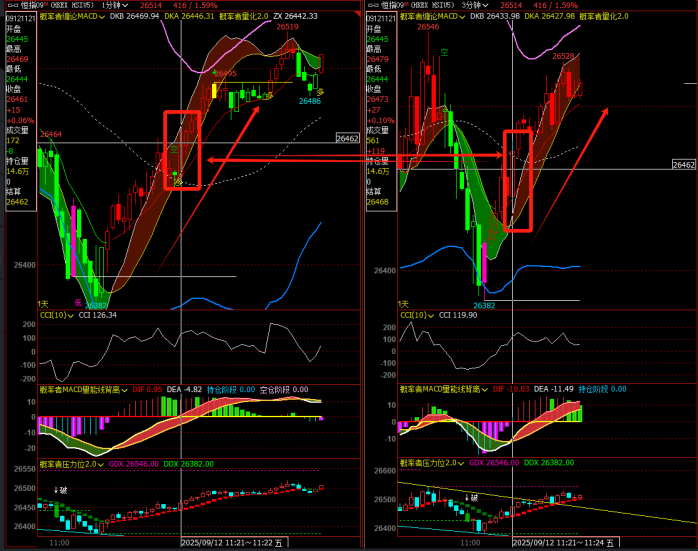
Task: Open right 概率者压力位2.0 indicator settings
Action: pos(461,463)
